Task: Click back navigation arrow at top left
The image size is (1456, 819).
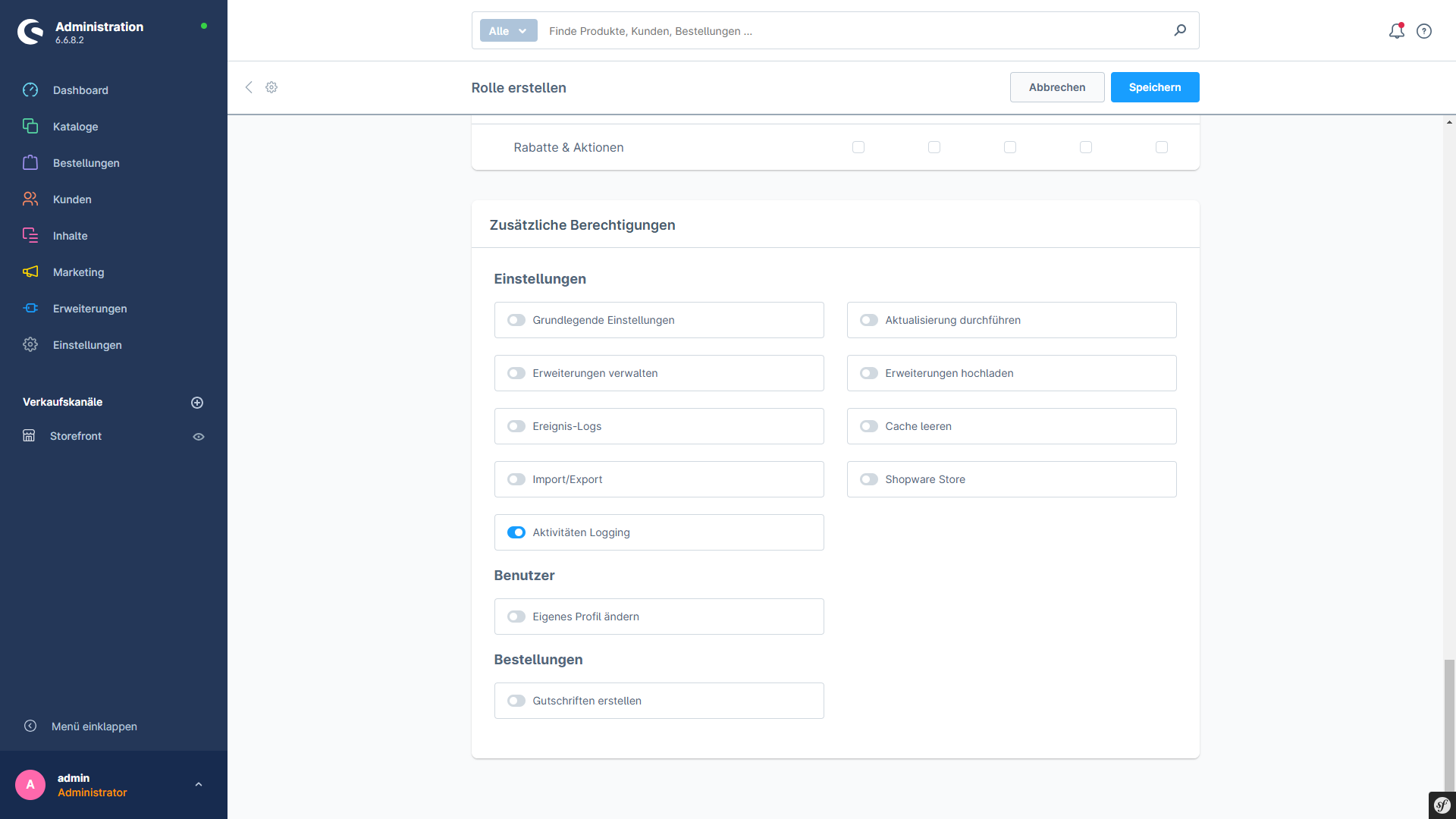Action: 249,87
